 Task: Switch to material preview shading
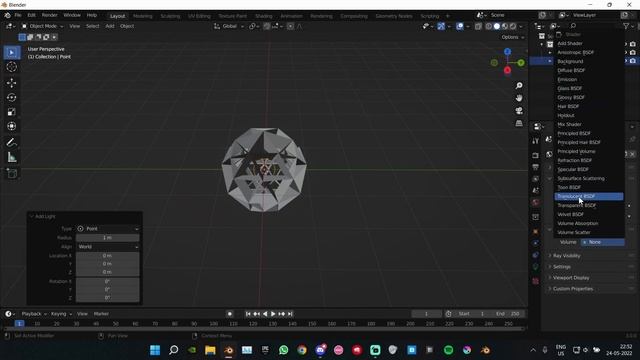click(505, 26)
